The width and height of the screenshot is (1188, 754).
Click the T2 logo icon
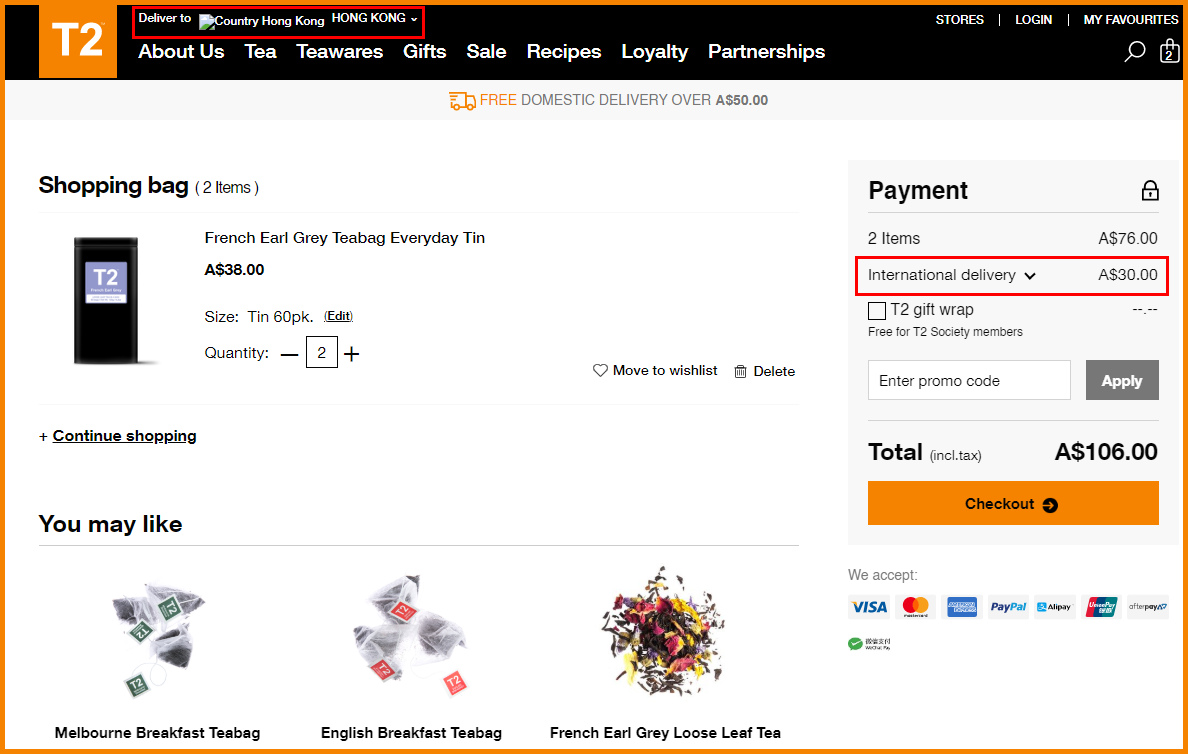pyautogui.click(x=77, y=41)
